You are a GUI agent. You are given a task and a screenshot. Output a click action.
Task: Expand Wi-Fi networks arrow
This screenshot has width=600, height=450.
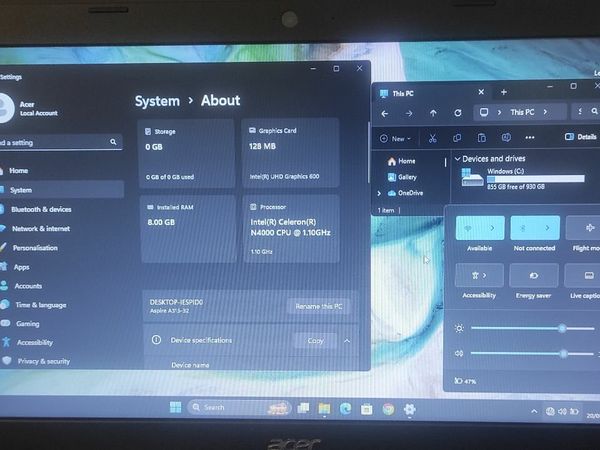coord(493,228)
